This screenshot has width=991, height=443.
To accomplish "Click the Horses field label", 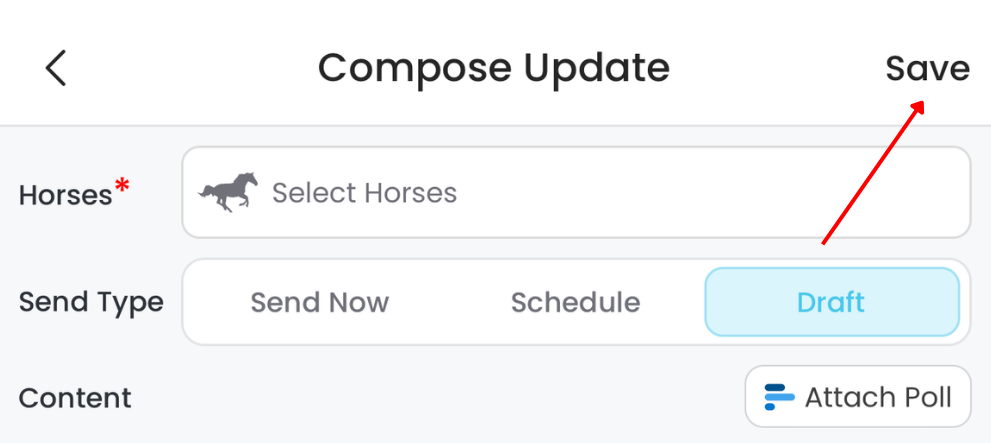I will [x=65, y=194].
